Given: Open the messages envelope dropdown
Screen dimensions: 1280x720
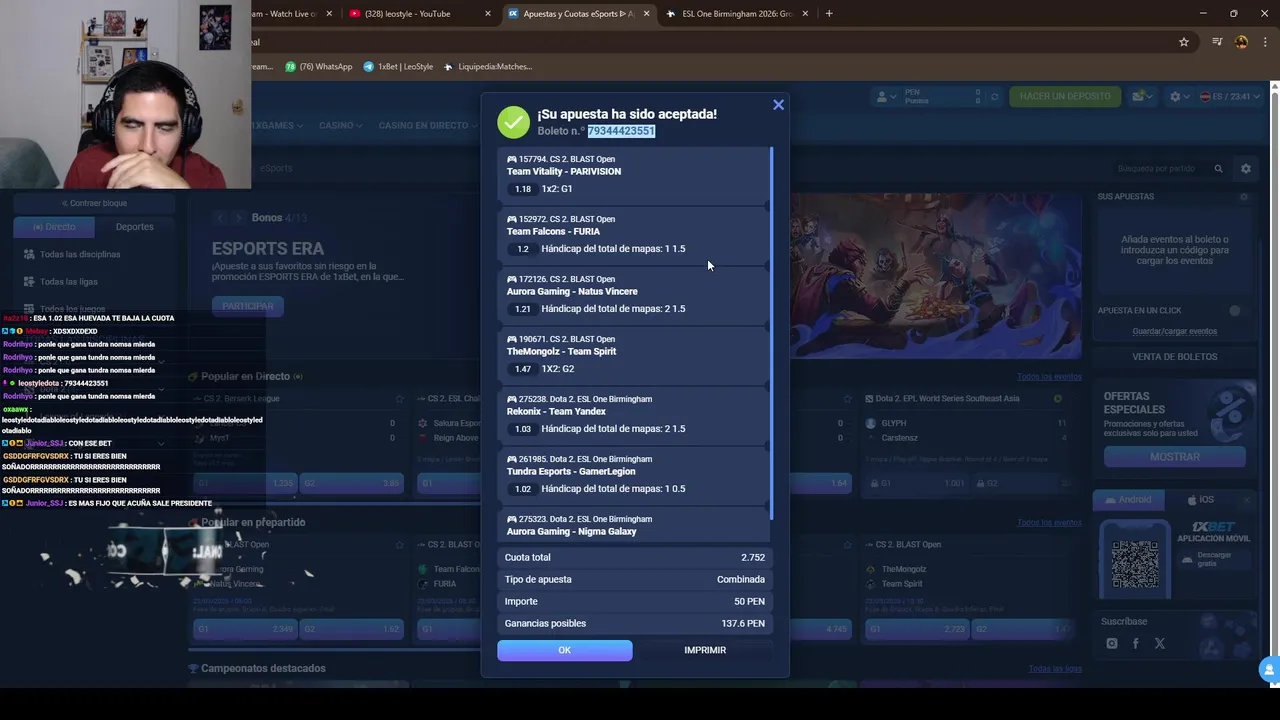Looking at the screenshot, I should [1143, 97].
